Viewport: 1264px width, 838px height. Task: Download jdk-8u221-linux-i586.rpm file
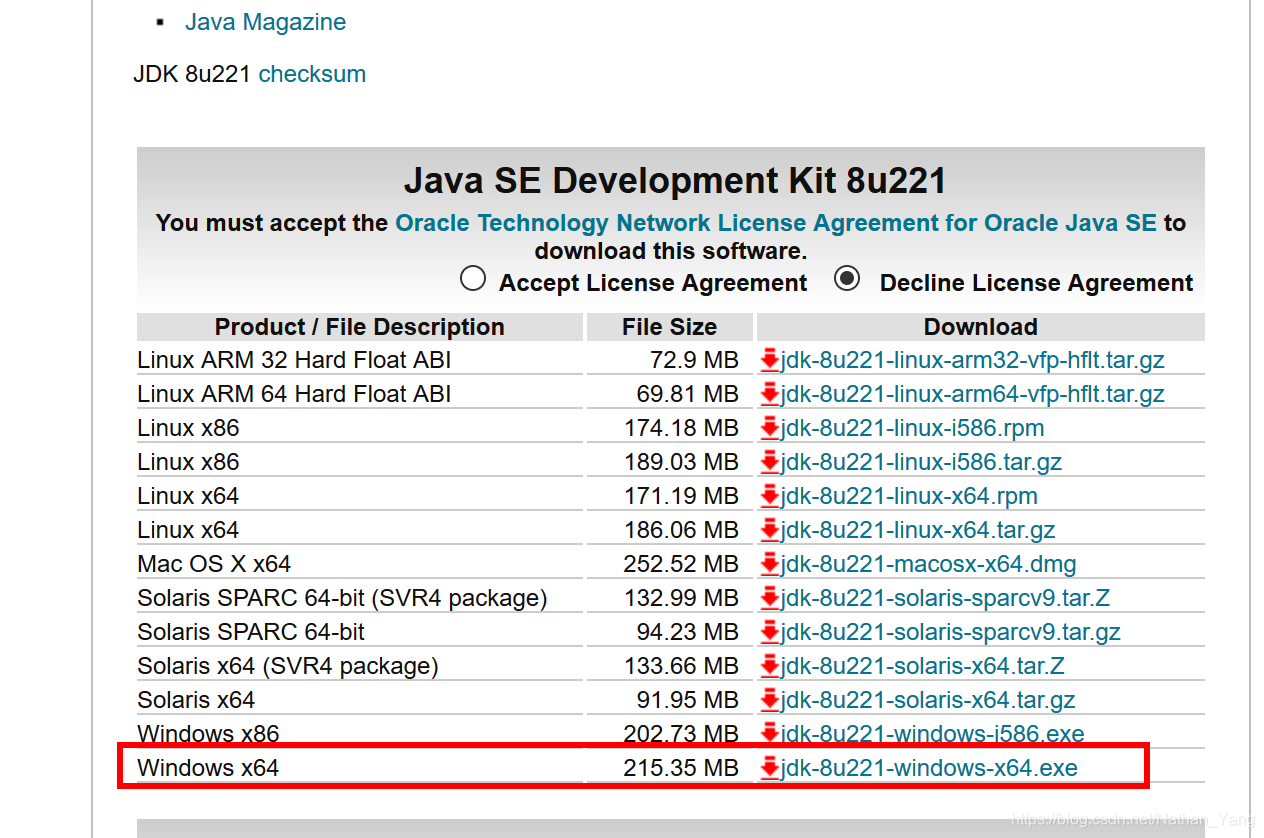coord(912,428)
